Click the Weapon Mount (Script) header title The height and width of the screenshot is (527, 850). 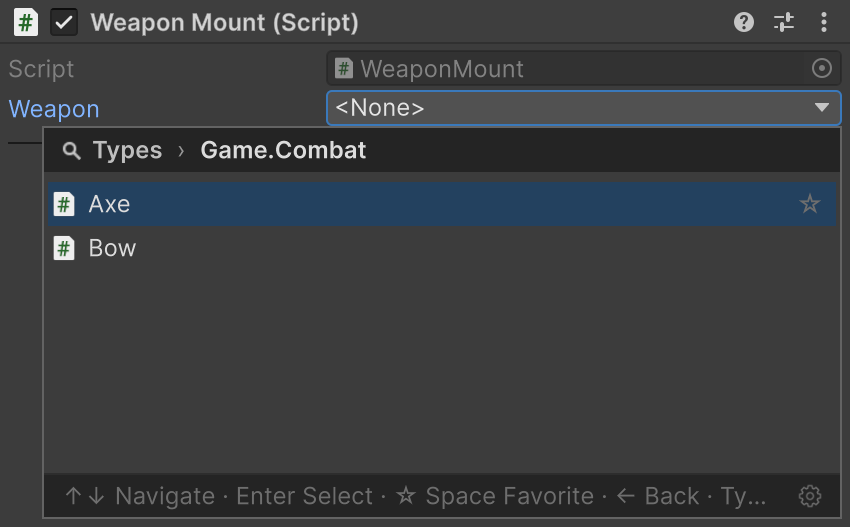(224, 23)
